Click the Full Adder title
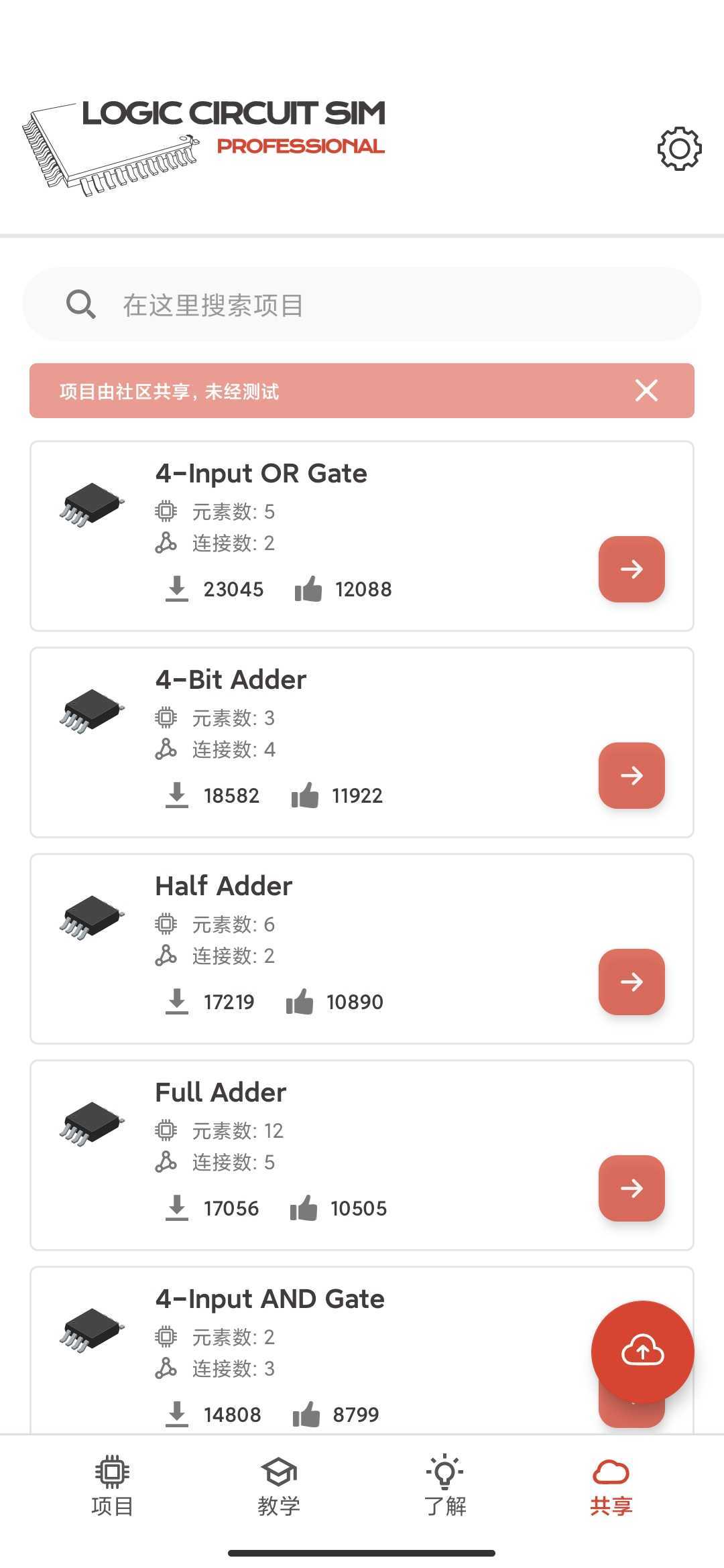This screenshot has height=1568, width=724. (221, 1092)
